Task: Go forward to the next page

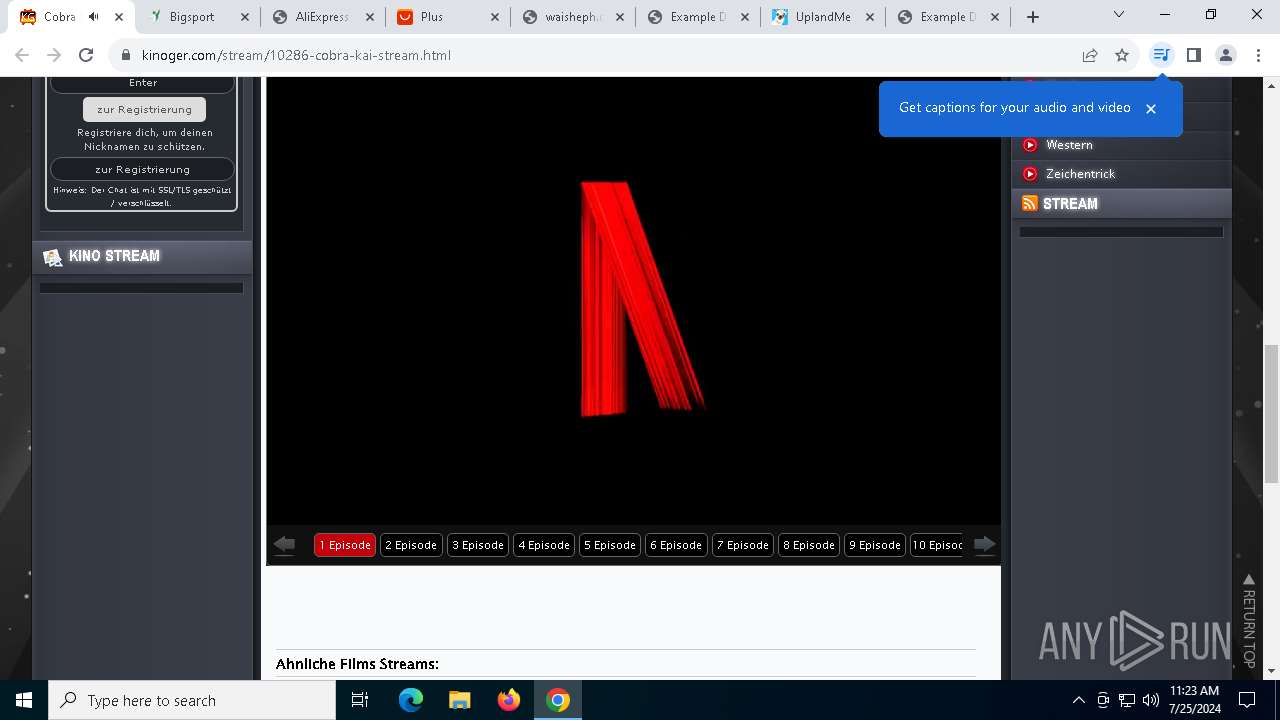Action: point(54,55)
